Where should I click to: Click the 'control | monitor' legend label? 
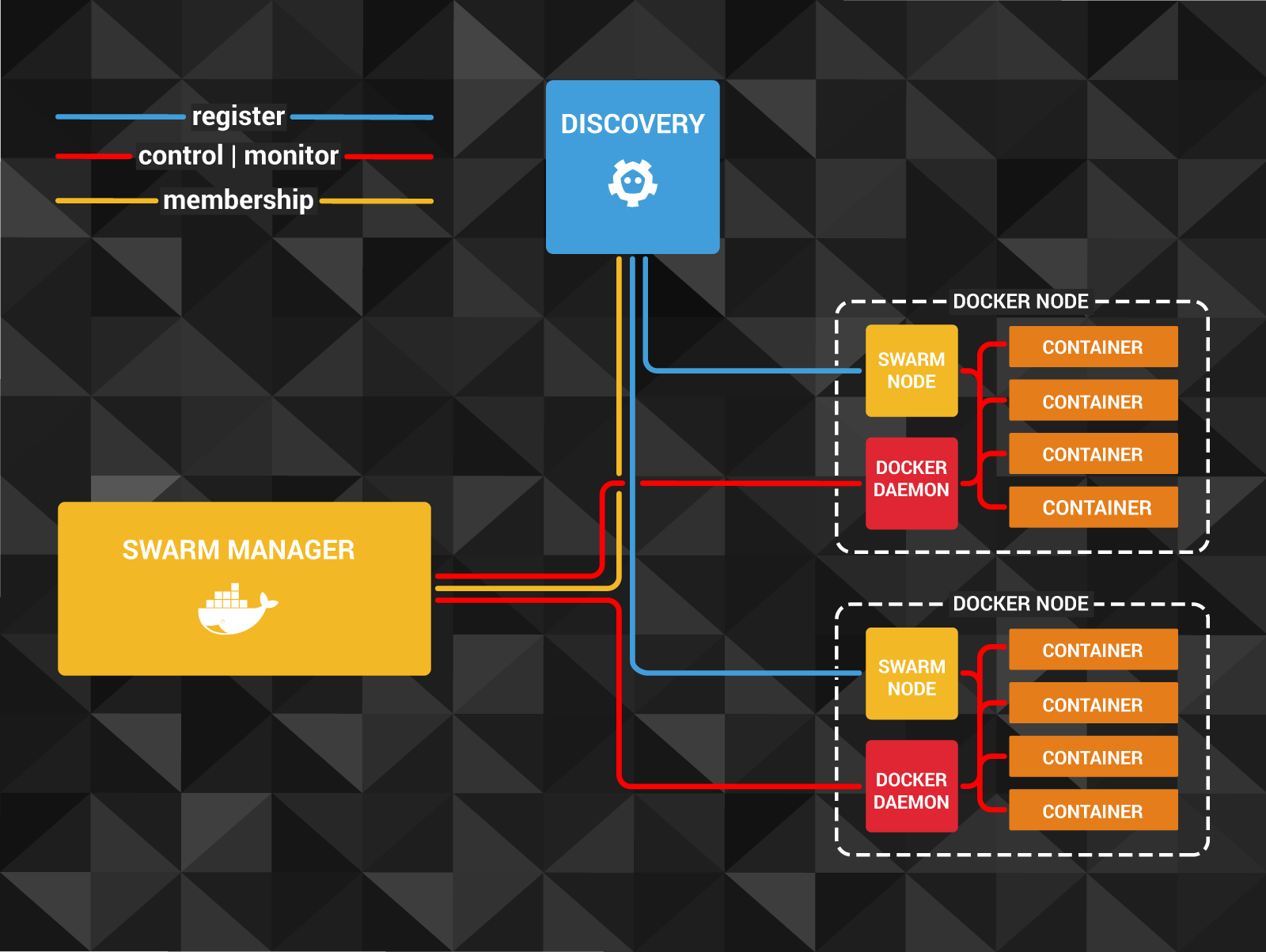click(x=238, y=156)
